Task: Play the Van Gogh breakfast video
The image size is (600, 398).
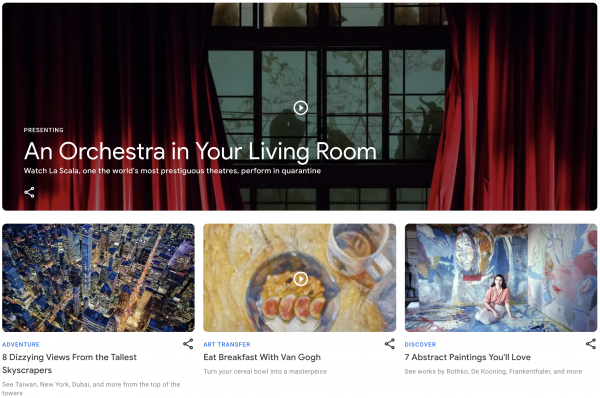Action: pos(301,279)
